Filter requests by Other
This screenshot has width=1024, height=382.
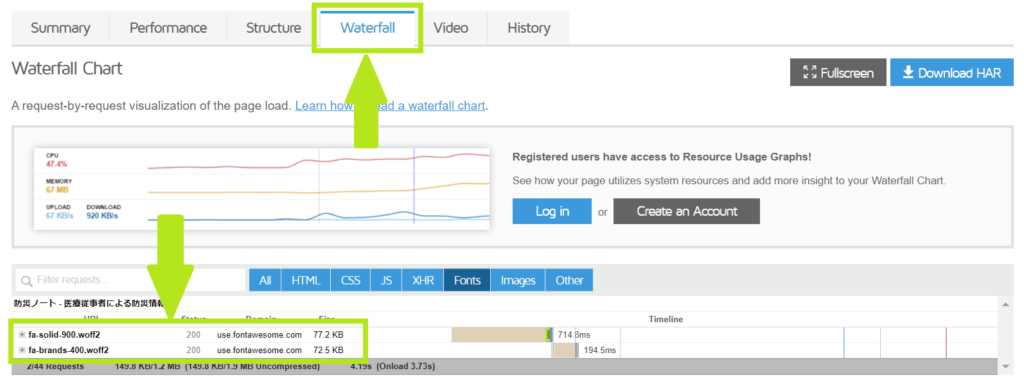coord(569,280)
